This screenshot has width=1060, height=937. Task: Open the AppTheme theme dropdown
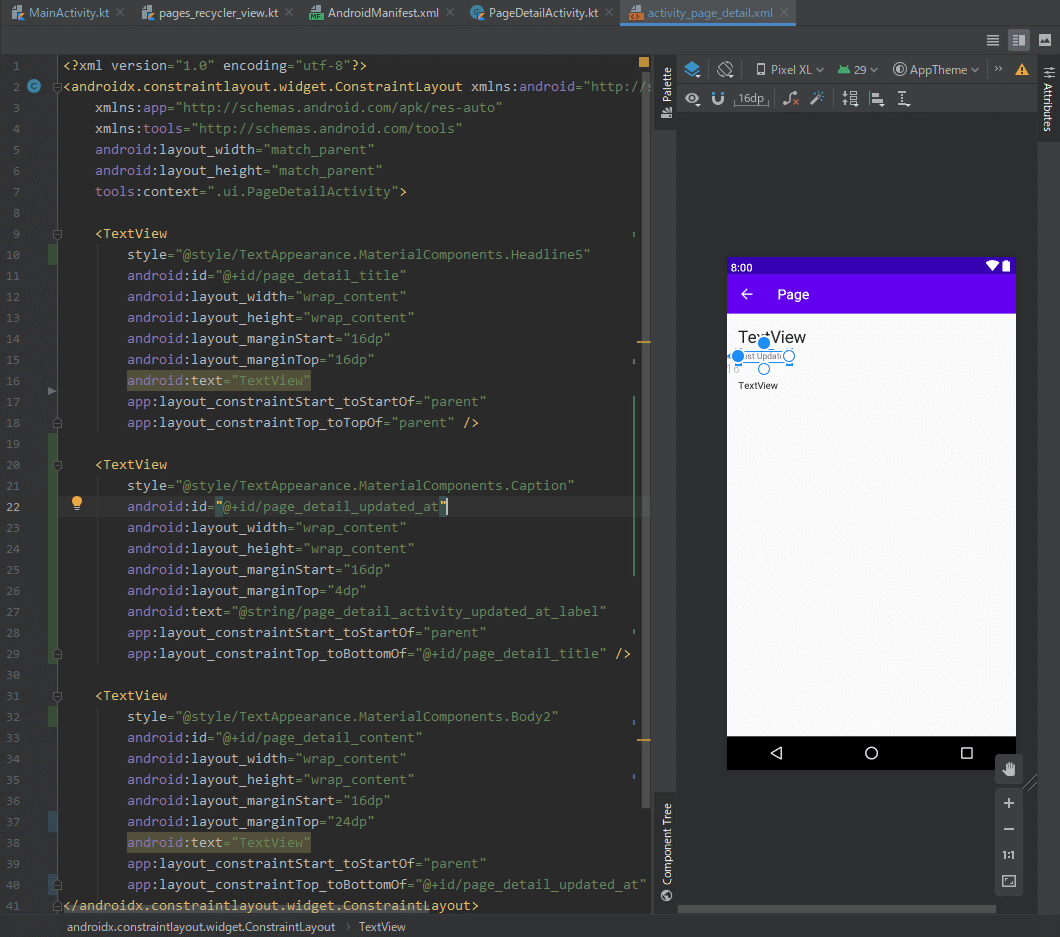click(936, 70)
